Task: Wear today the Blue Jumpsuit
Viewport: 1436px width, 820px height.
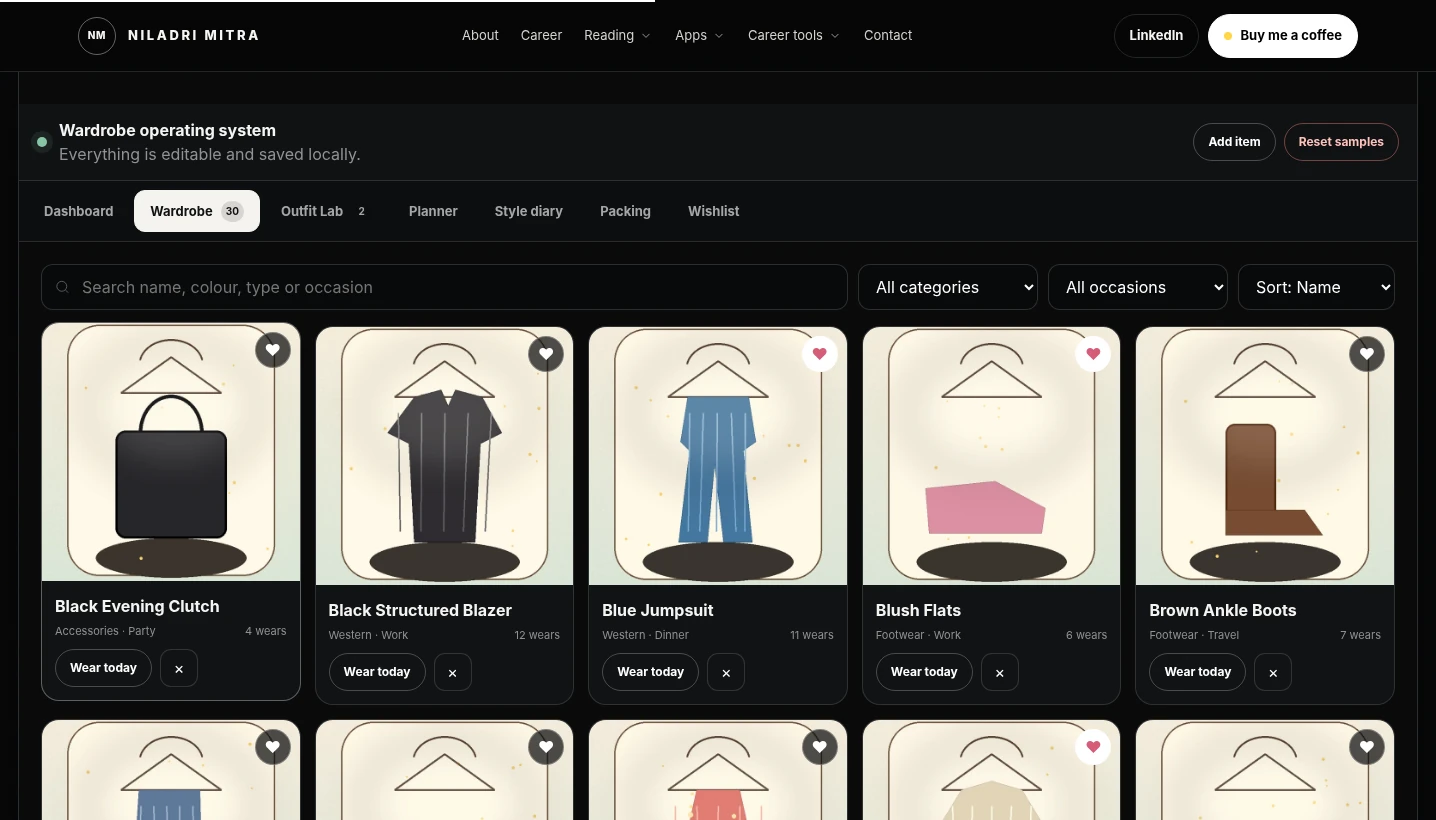Action: coord(651,673)
